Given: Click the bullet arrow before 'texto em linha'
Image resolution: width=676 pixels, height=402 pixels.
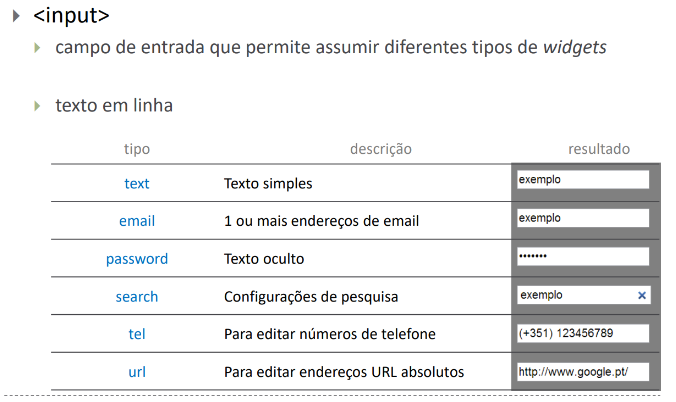Looking at the screenshot, I should click(x=38, y=105).
